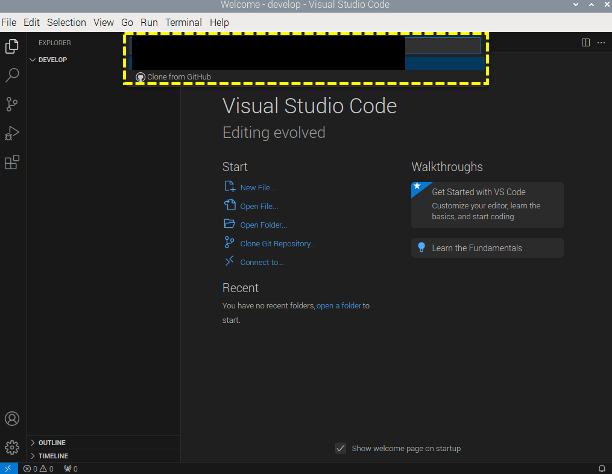The width and height of the screenshot is (612, 474).
Task: Click the repository URL input field
Action: 306,45
